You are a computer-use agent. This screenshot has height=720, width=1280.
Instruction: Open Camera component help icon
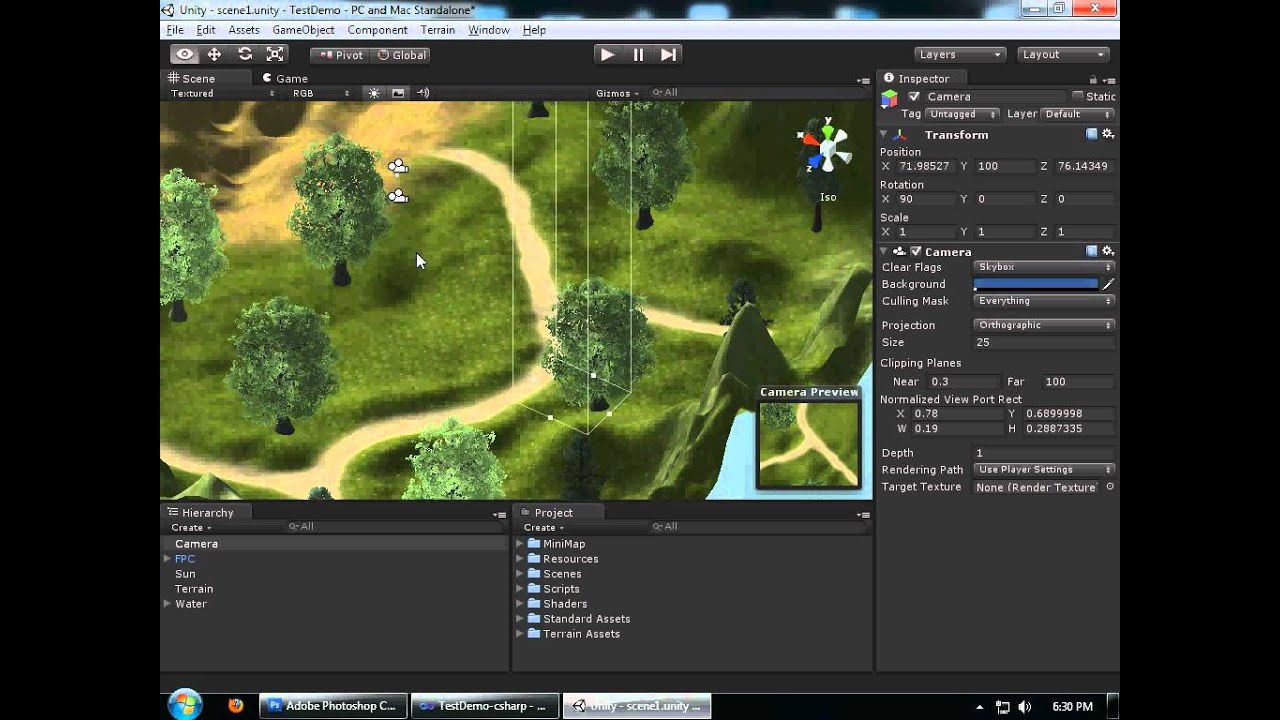tap(1092, 251)
